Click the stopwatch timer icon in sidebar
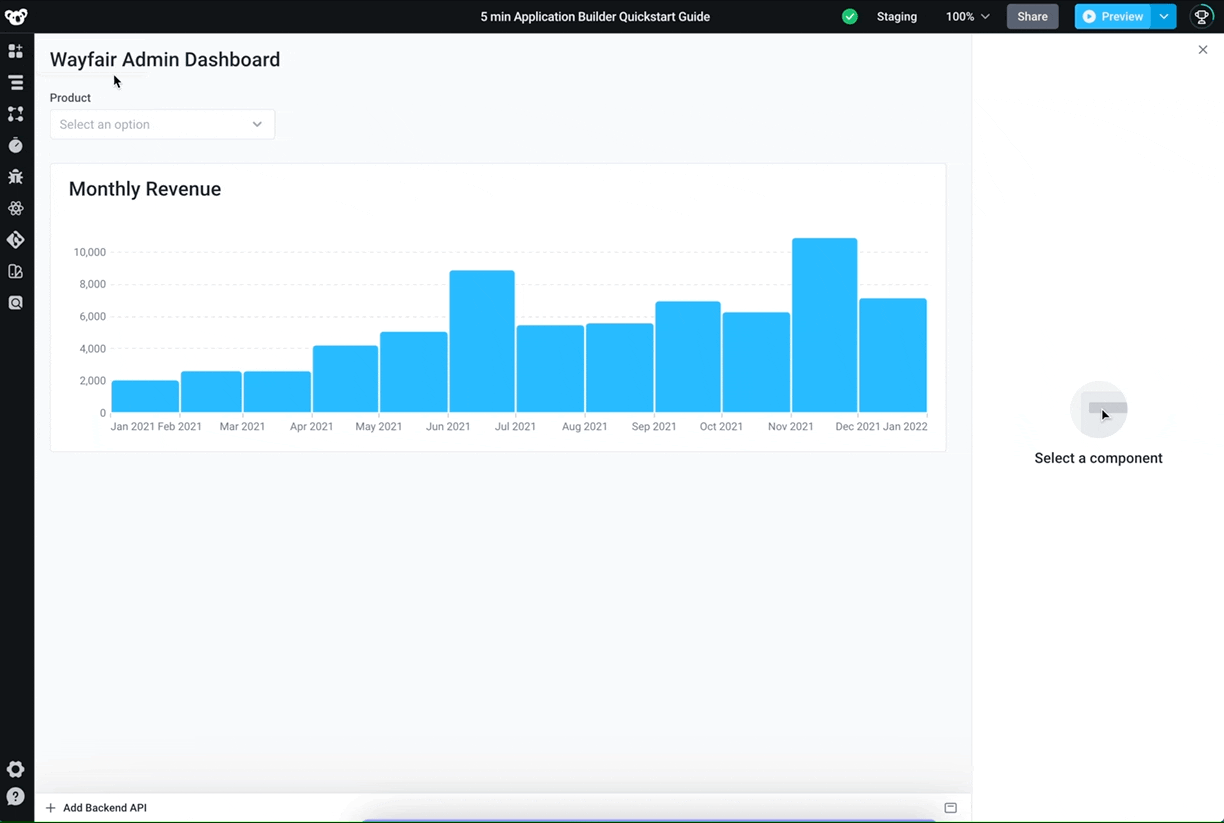Image resolution: width=1224 pixels, height=823 pixels. pos(16,146)
